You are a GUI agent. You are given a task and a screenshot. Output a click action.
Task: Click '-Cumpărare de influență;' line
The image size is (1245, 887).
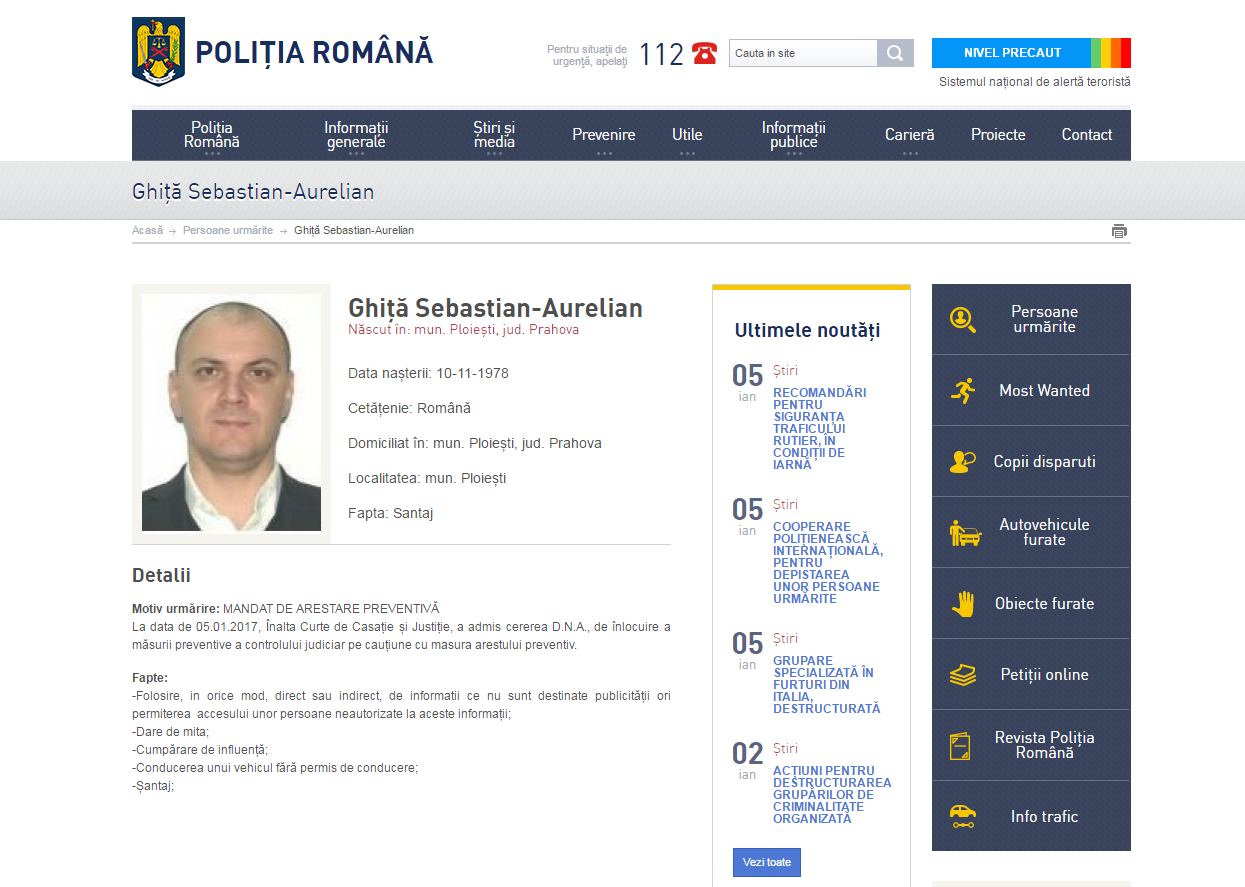point(200,749)
